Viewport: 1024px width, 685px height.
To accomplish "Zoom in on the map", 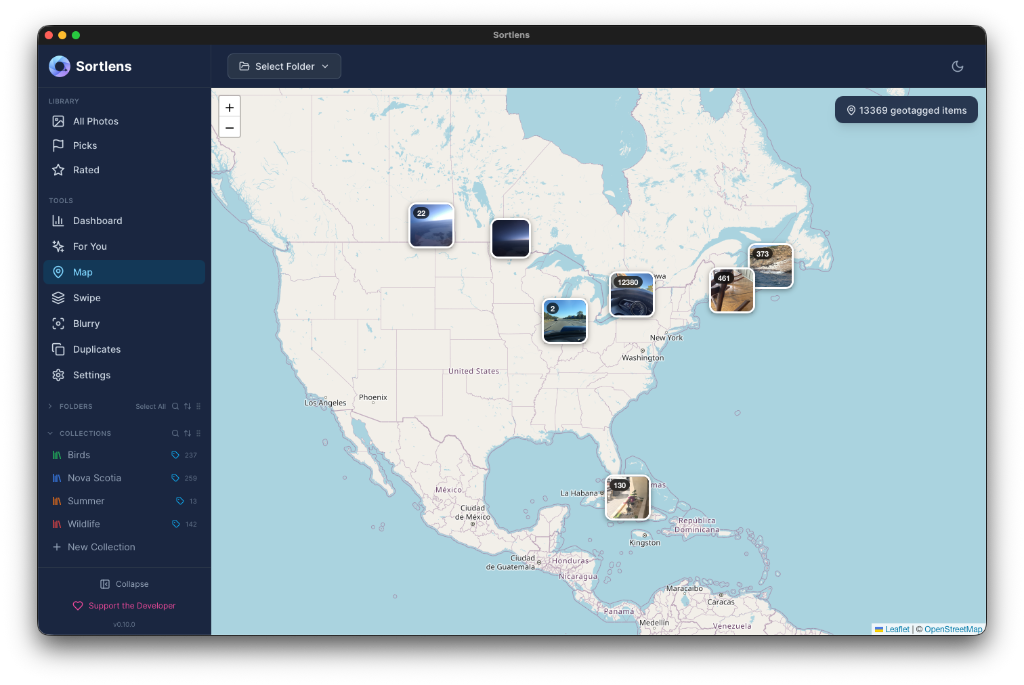I will (229, 108).
